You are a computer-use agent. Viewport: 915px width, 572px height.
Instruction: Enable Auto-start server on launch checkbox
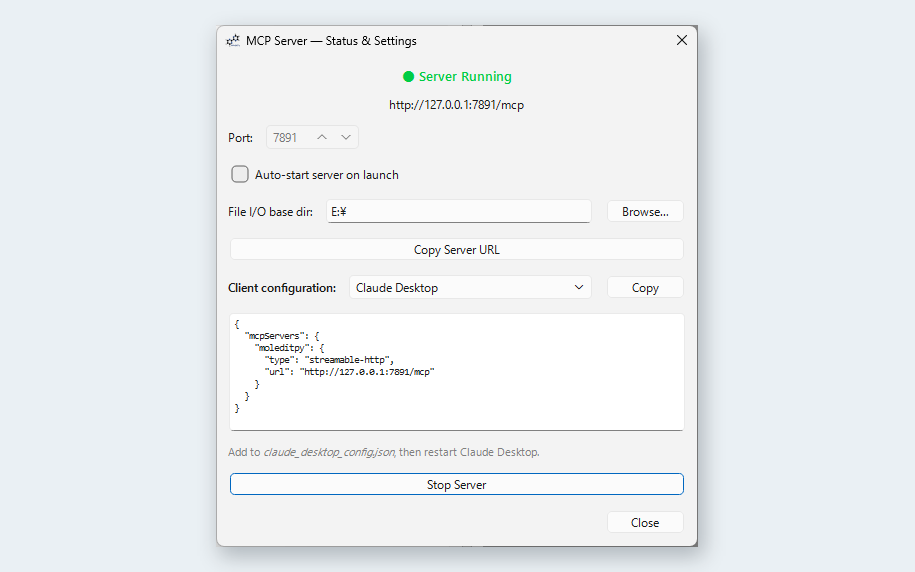[x=240, y=175]
